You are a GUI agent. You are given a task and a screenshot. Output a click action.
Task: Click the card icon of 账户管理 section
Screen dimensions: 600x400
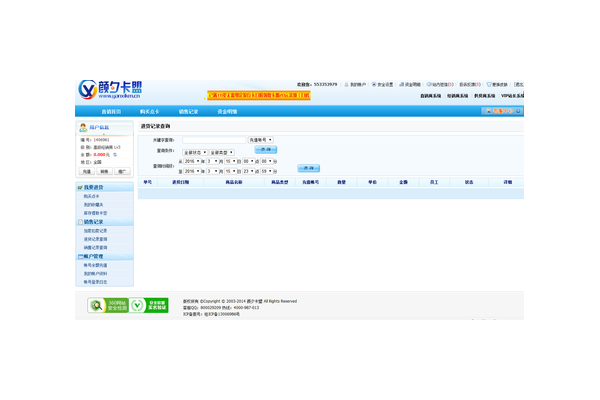pos(80,256)
